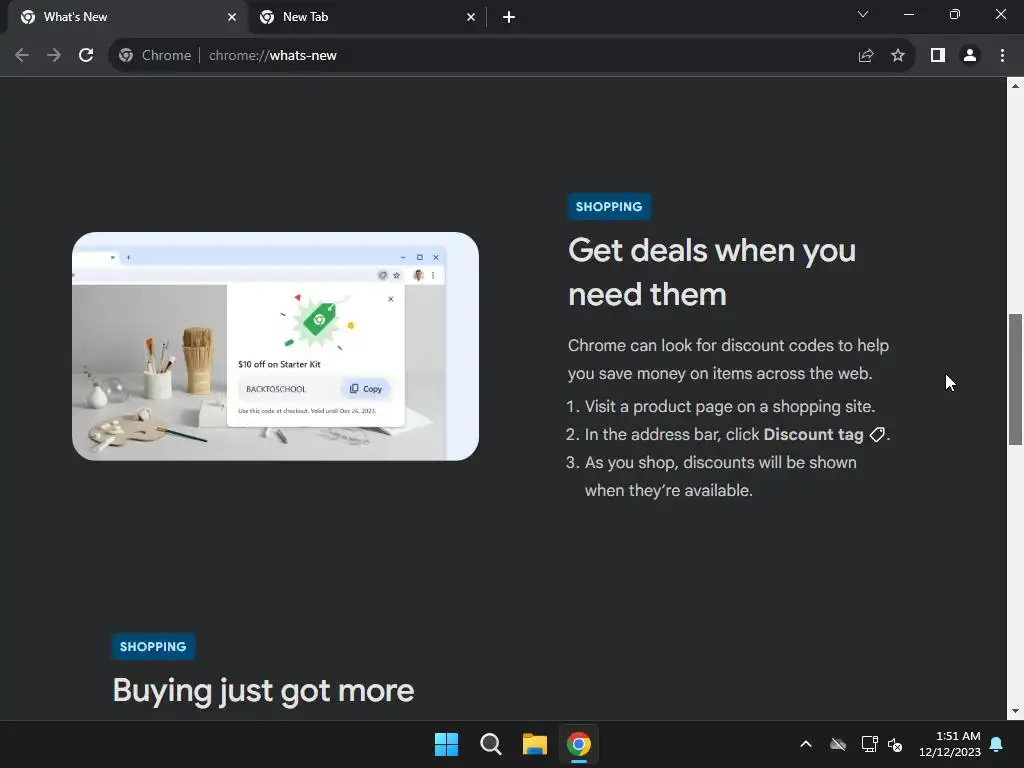
Task: Click the OneDrive cloud tray icon
Action: [838, 744]
